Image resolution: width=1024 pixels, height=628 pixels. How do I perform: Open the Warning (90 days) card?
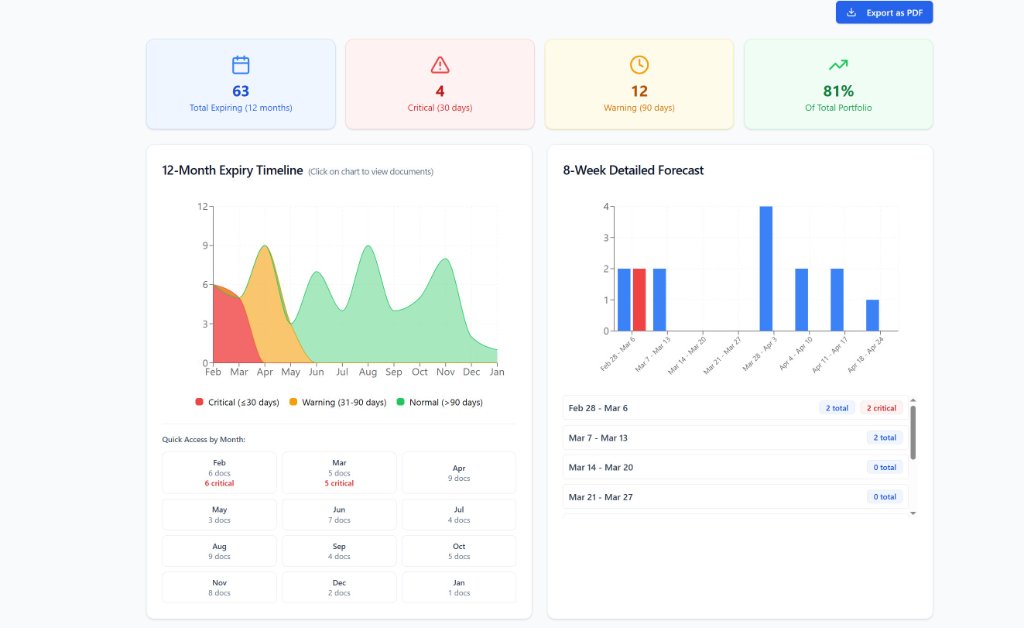(x=639, y=84)
